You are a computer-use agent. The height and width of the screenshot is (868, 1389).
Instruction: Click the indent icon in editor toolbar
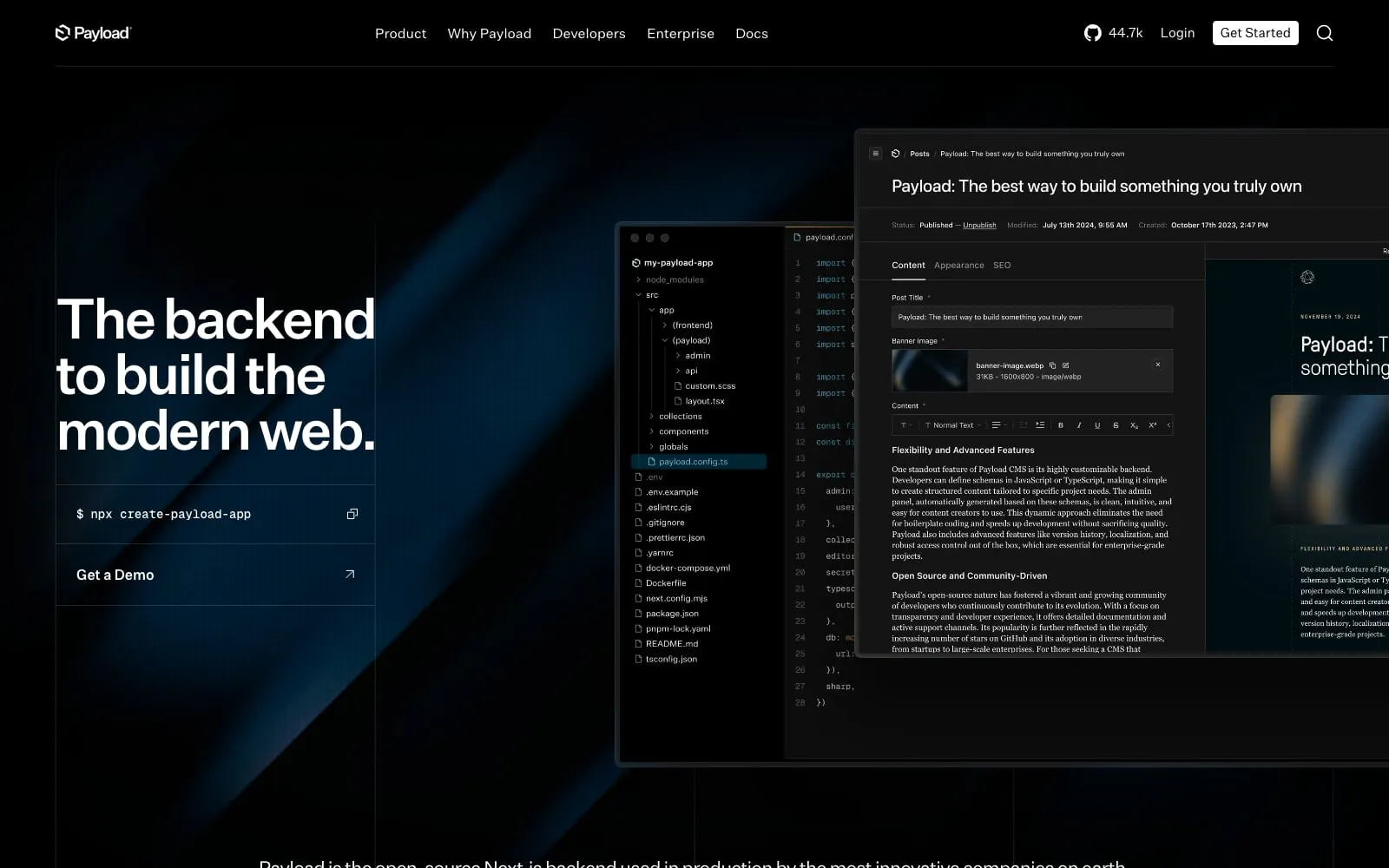(x=1040, y=425)
